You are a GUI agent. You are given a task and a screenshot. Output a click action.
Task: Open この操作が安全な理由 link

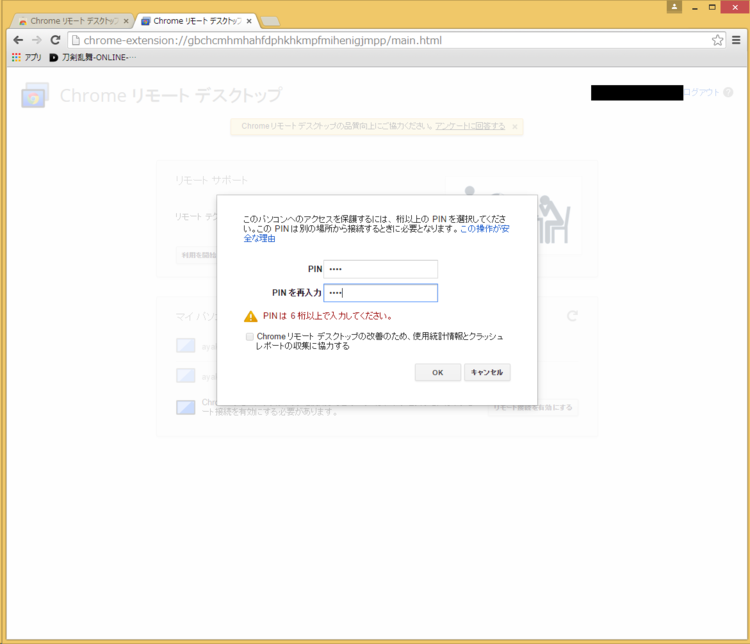[x=376, y=233]
